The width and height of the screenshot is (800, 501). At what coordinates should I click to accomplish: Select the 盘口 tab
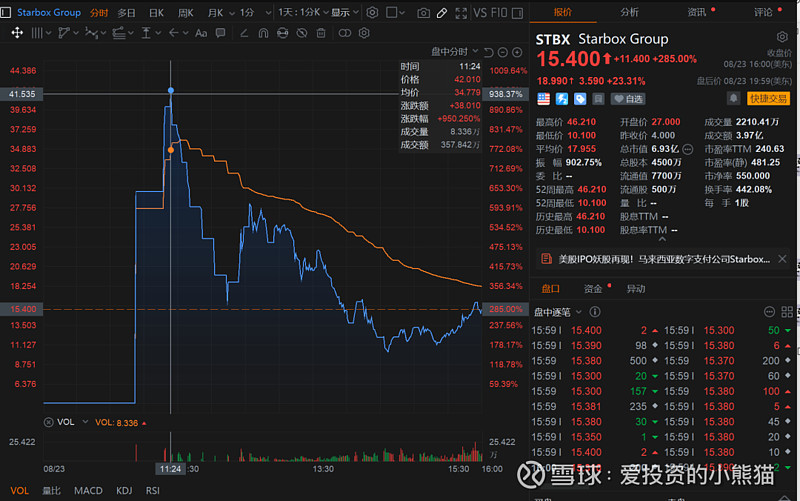(550, 289)
